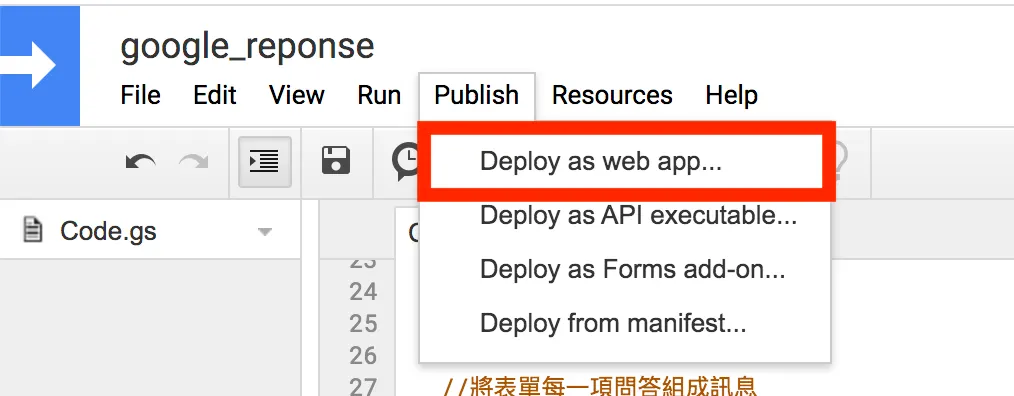Save the project with the floppy disk icon
Viewport: 1014px width, 396px height.
tap(336, 161)
